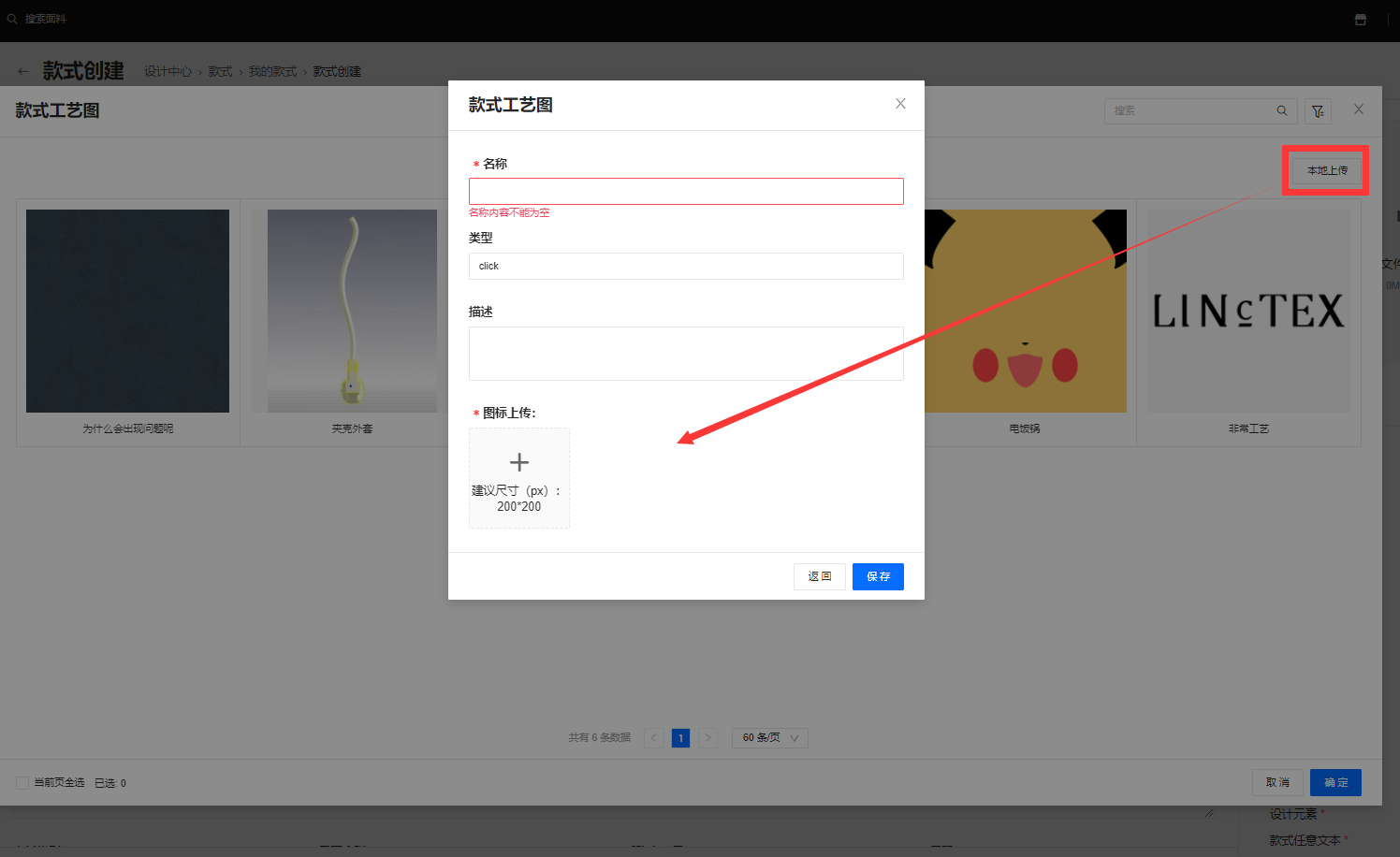Toggle 当前页全选 checkbox

pos(22,783)
